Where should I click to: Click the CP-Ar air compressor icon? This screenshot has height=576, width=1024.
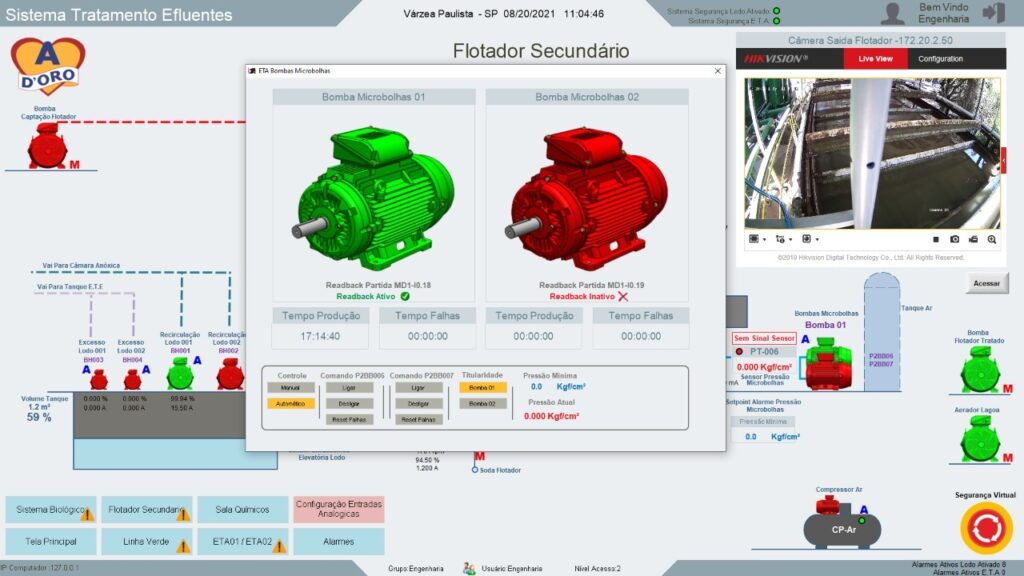pos(841,524)
